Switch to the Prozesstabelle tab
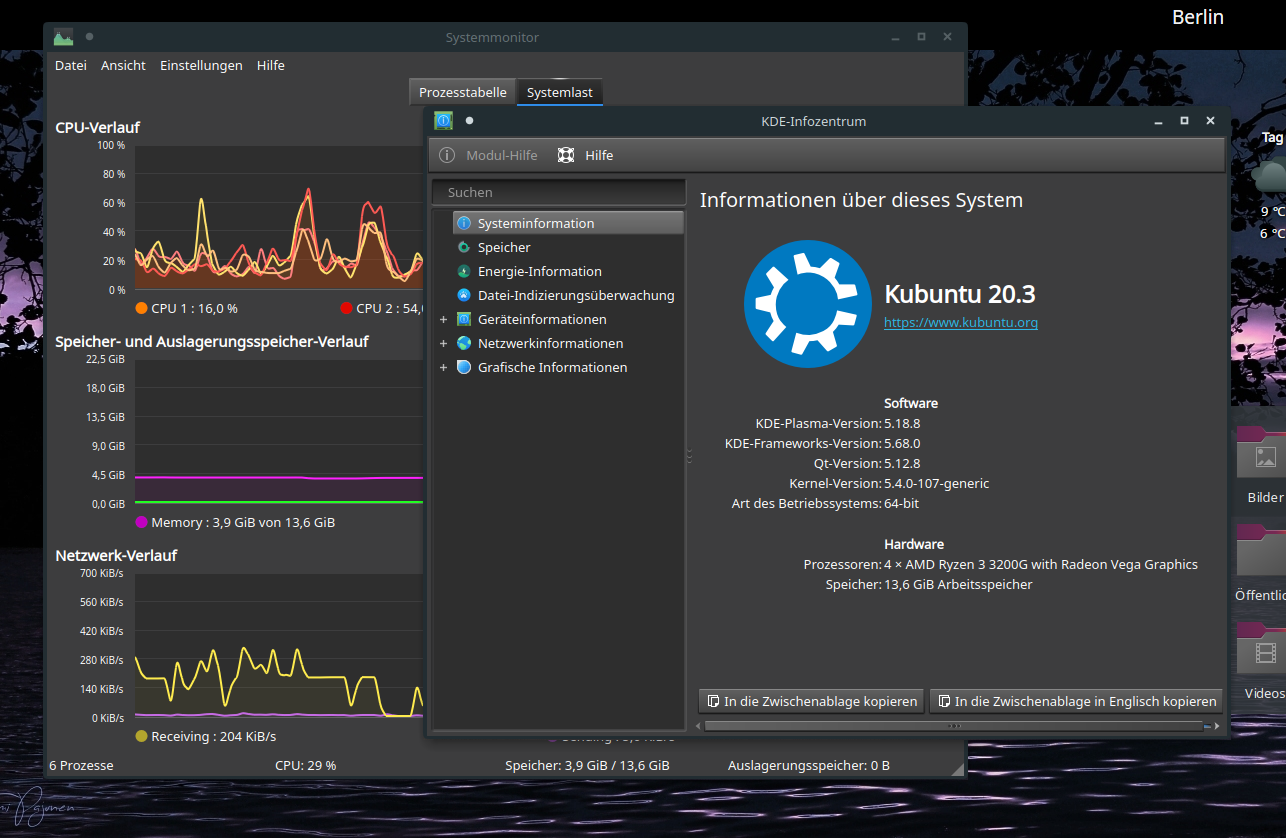1286x838 pixels. [x=463, y=92]
